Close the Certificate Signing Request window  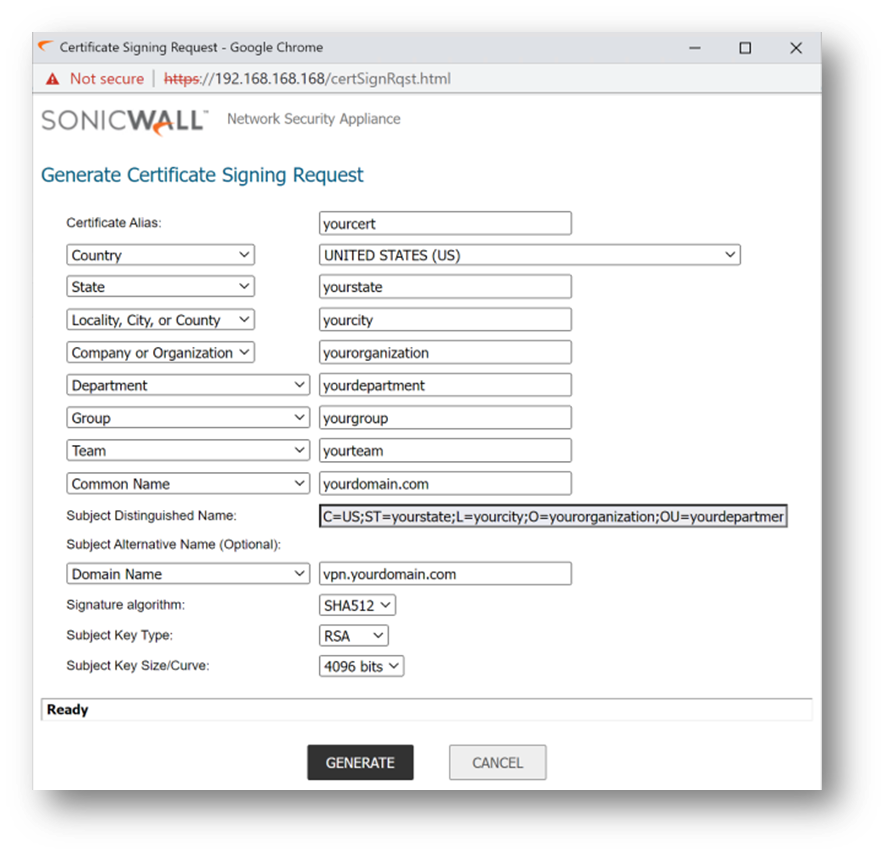click(796, 47)
